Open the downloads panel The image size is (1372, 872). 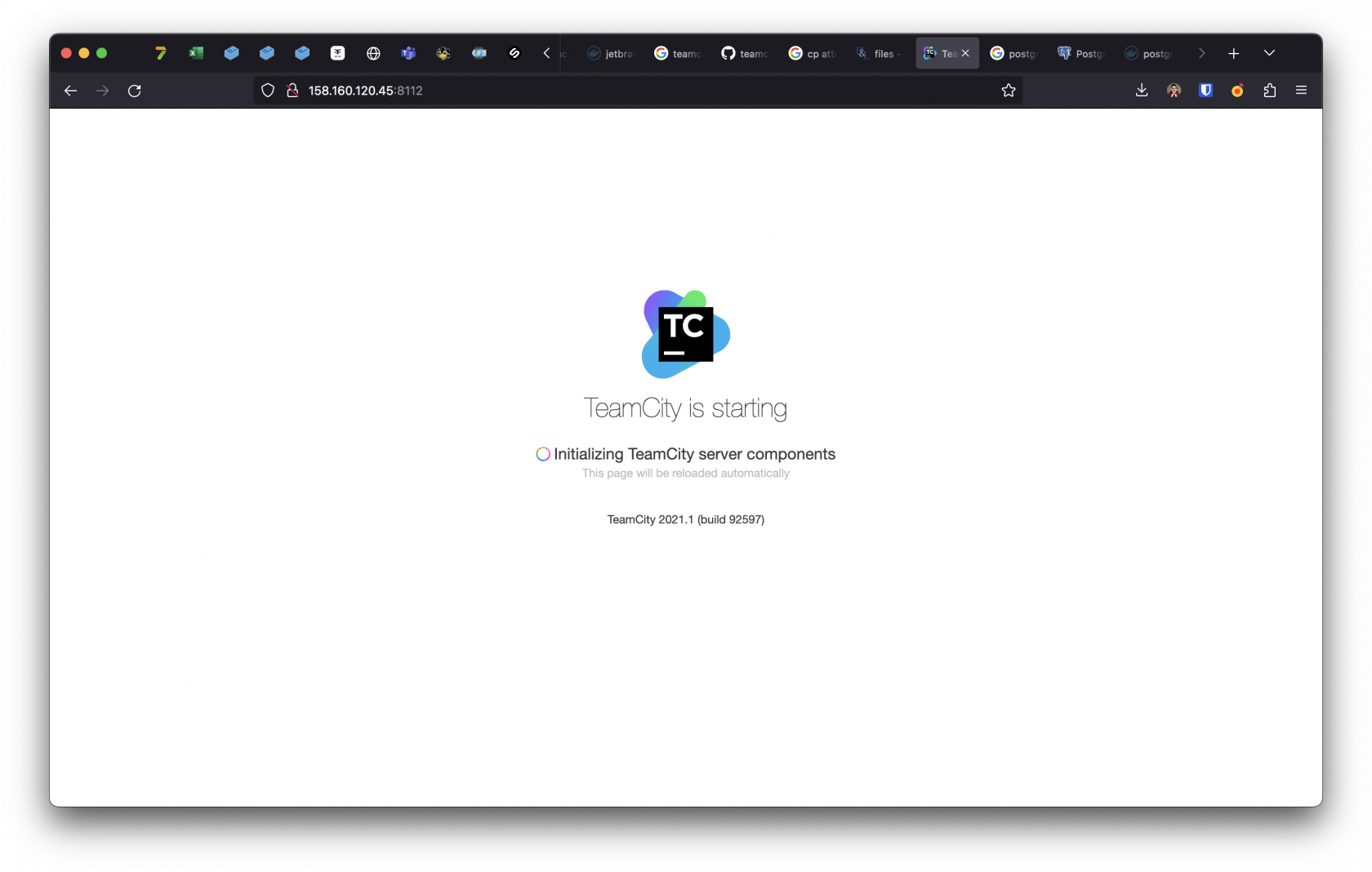coord(1142,91)
